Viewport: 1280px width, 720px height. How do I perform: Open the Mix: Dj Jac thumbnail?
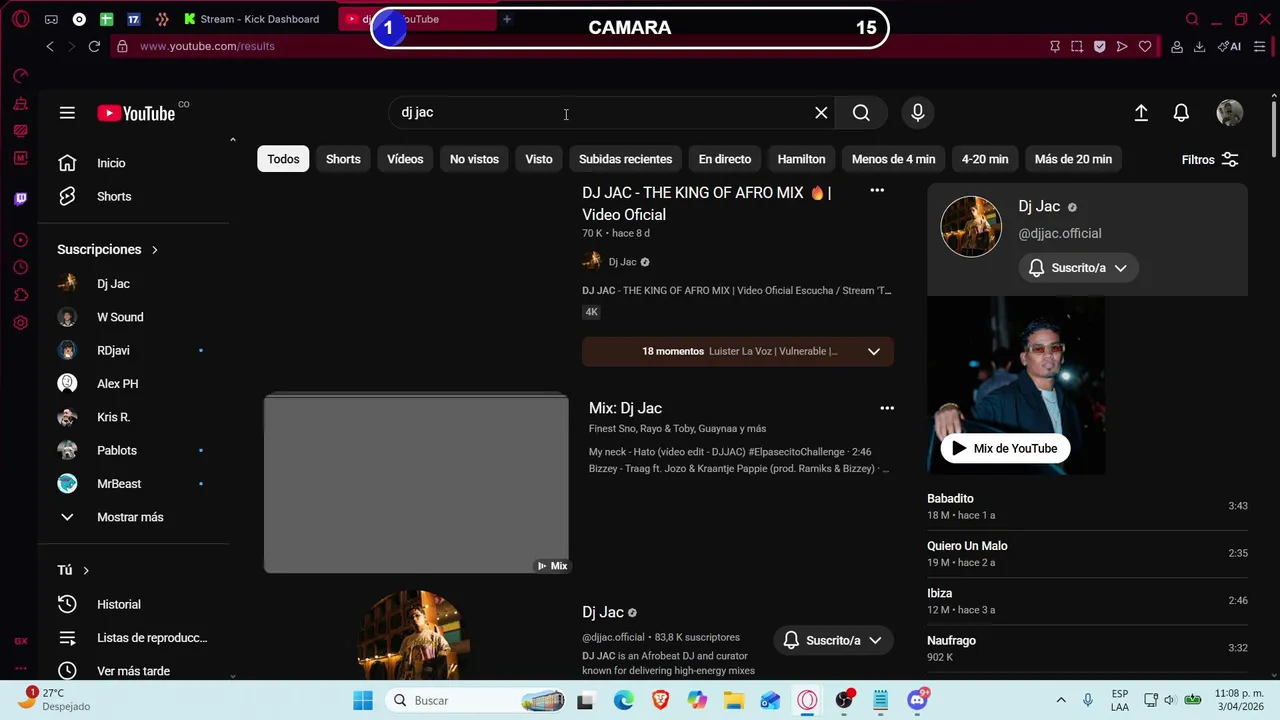[416, 484]
